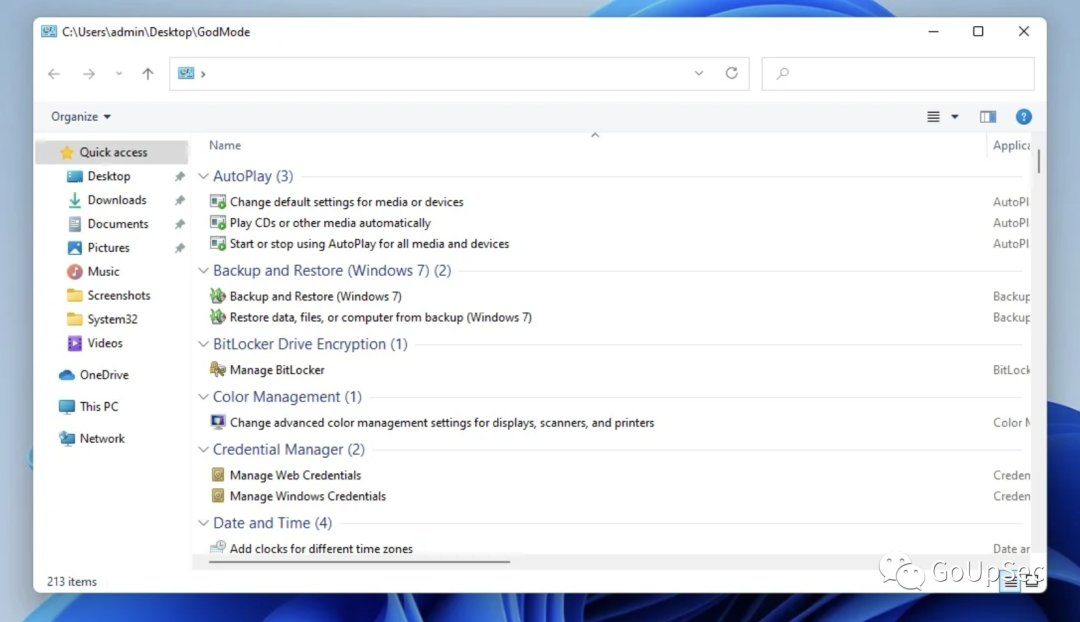Open help with the question mark icon
1080x622 pixels.
[x=1024, y=116]
